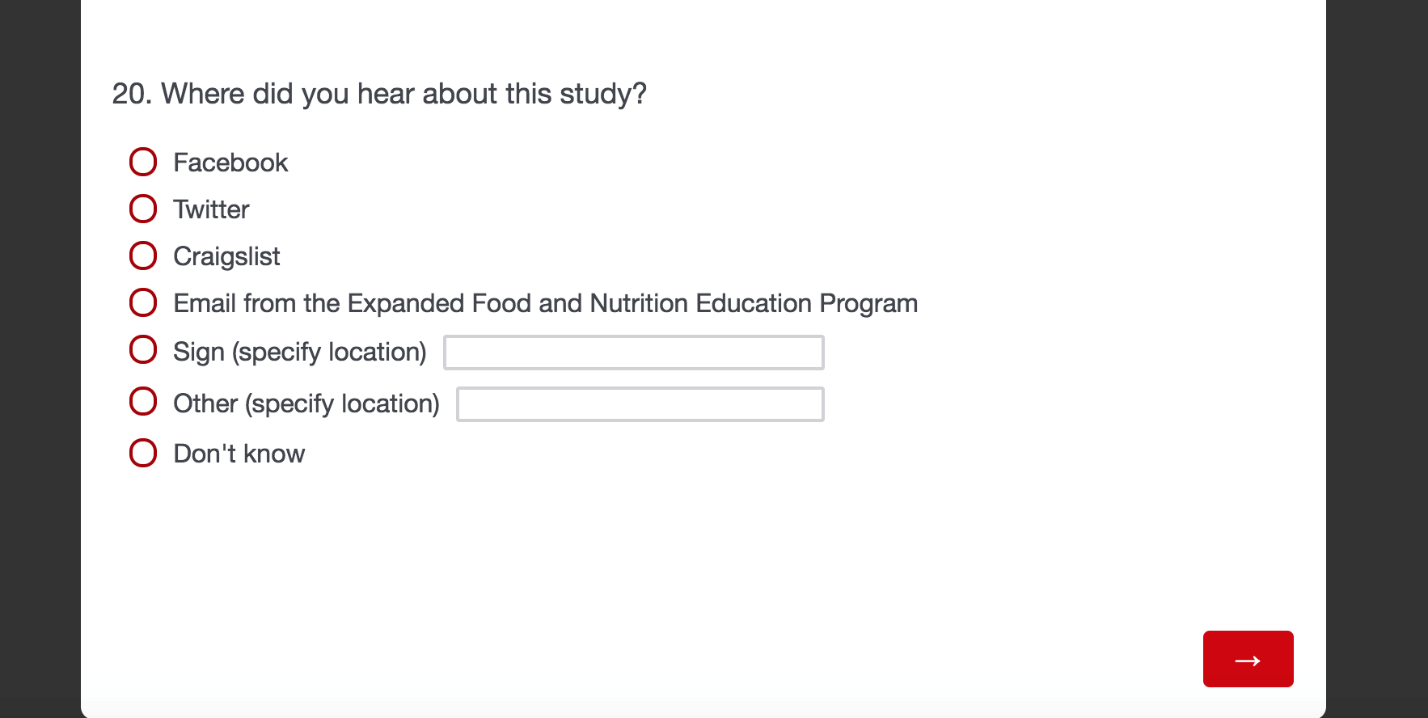Click the Facebook label text
This screenshot has width=1428, height=718.
coord(230,163)
